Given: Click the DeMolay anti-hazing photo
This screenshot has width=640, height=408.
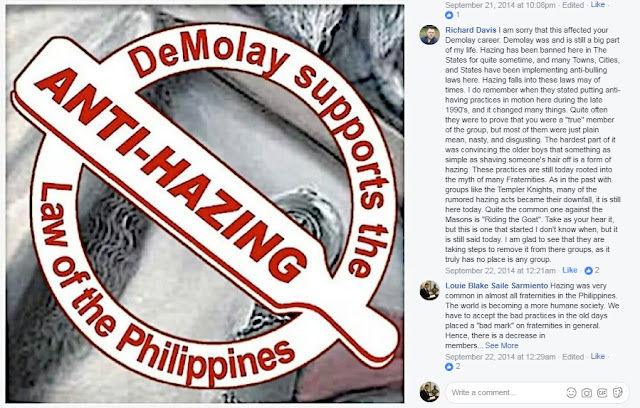Looking at the screenshot, I should tap(204, 204).
